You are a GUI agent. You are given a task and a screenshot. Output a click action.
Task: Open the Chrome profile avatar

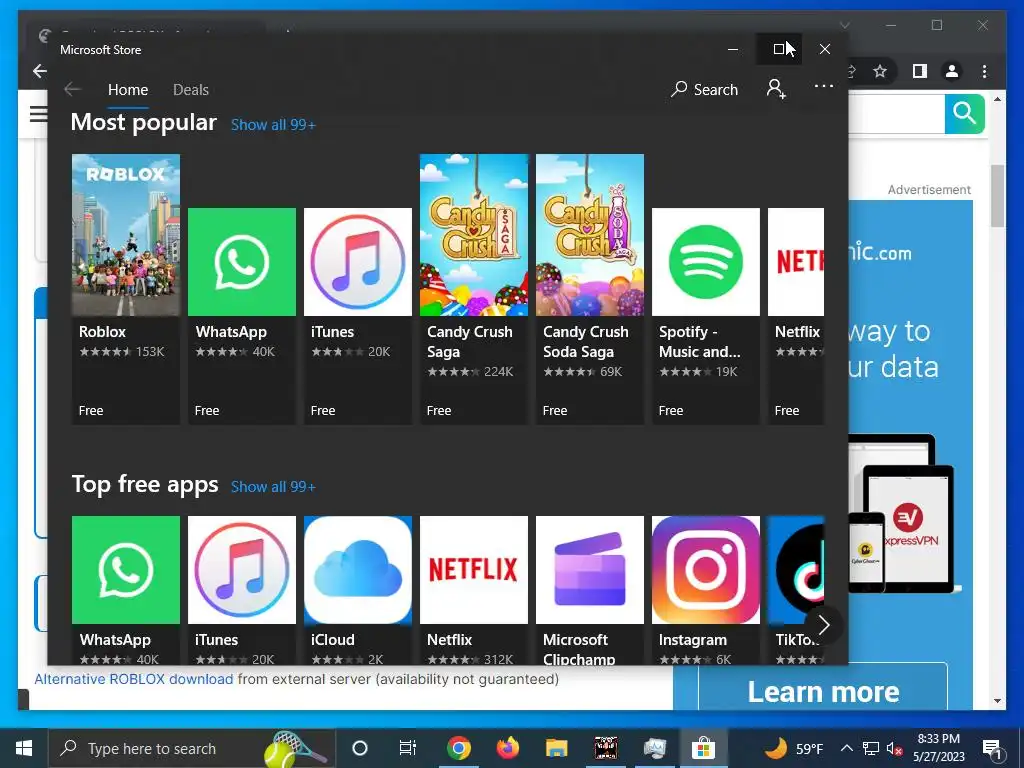[x=952, y=71]
